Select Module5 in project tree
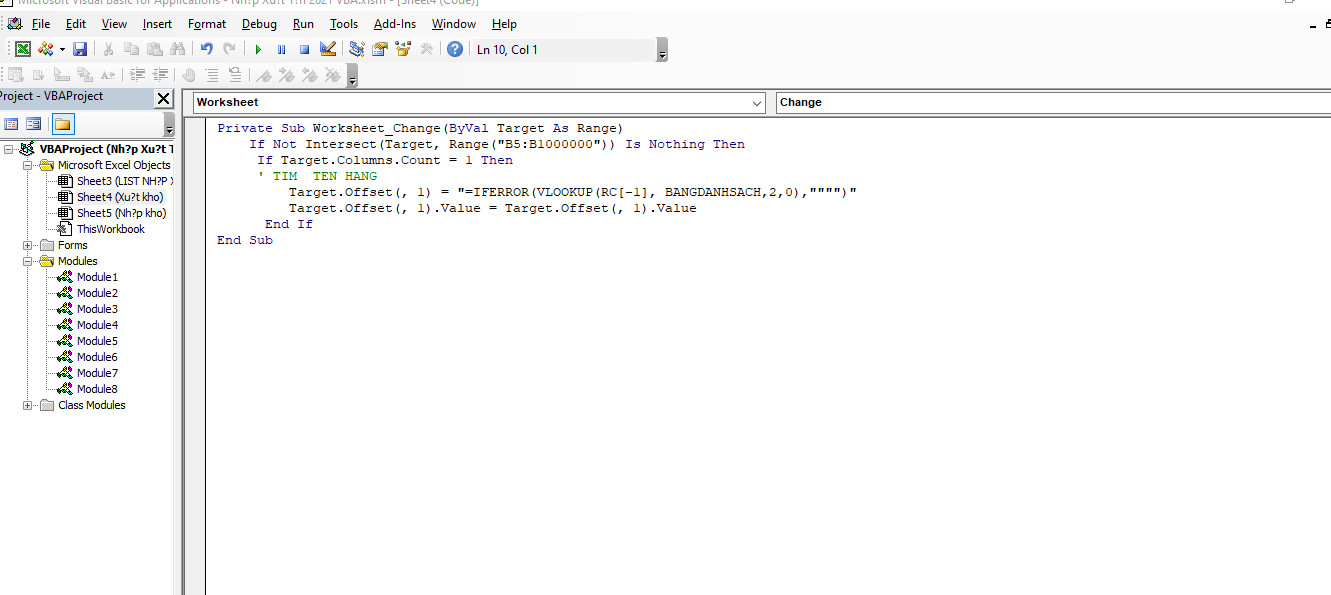1331x595 pixels. (97, 341)
